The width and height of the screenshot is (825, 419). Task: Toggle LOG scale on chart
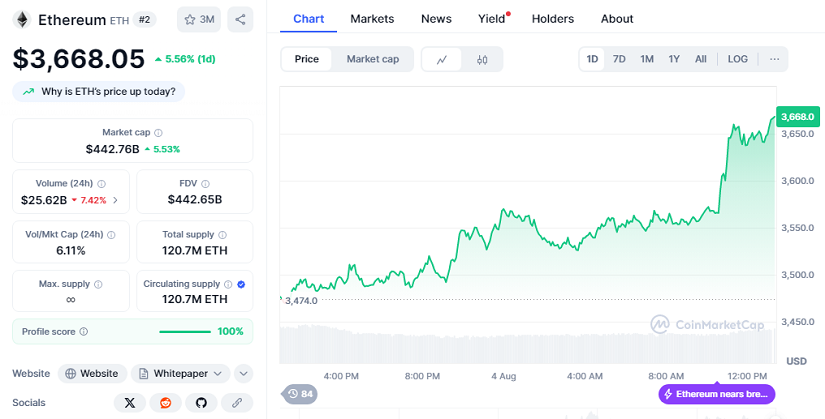738,59
